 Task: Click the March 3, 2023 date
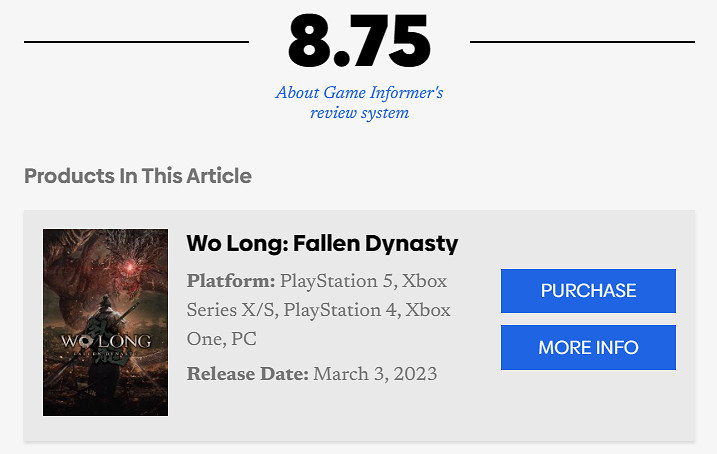(x=375, y=375)
